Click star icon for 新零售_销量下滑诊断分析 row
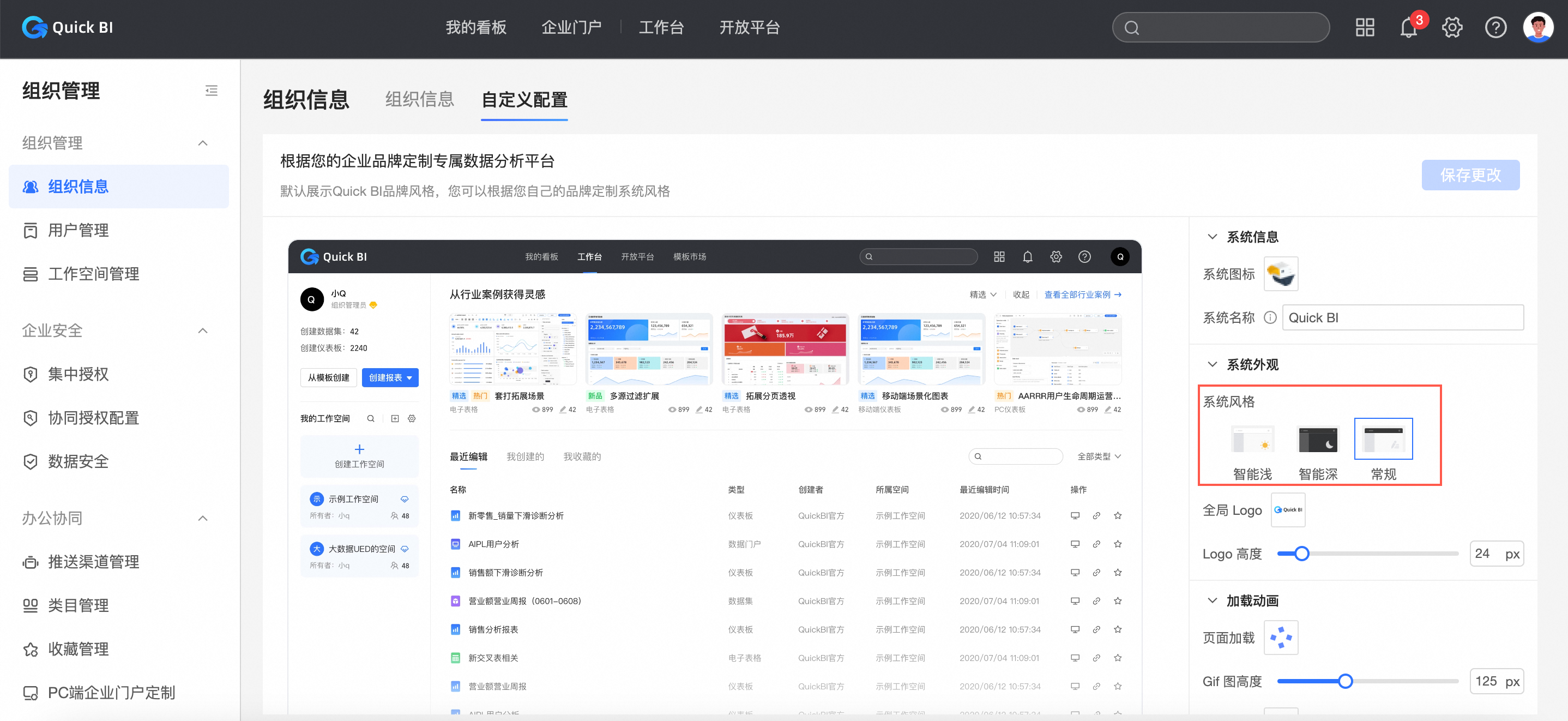1568x721 pixels. coord(1118,516)
